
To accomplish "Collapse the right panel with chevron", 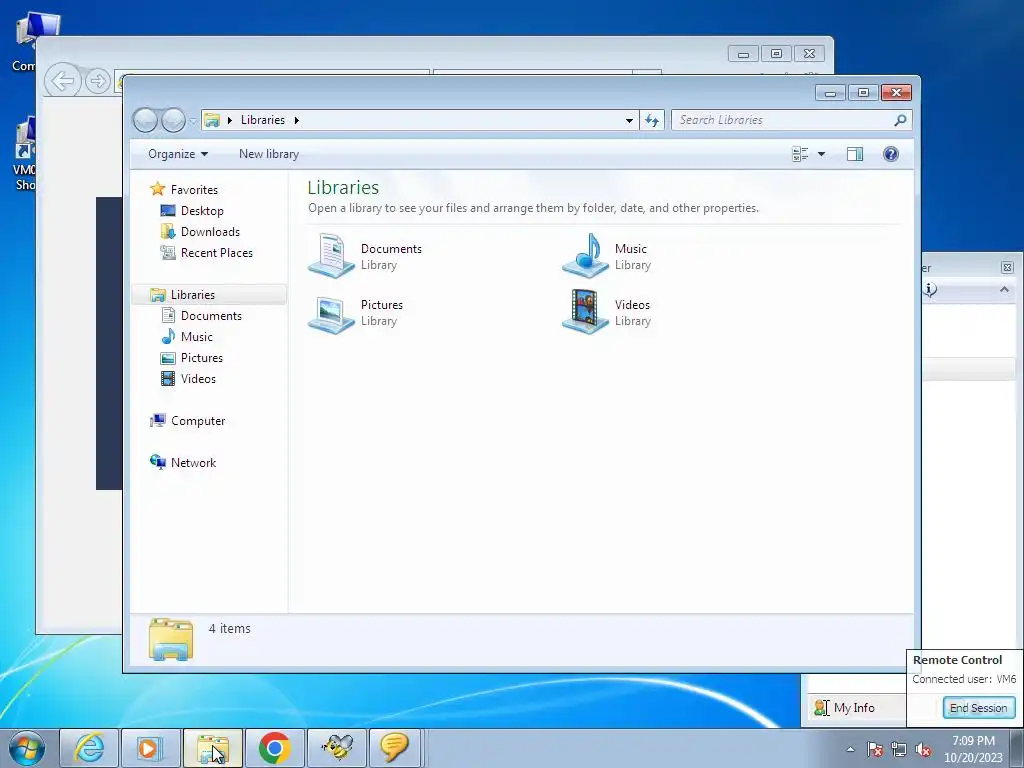I will [x=1004, y=289].
